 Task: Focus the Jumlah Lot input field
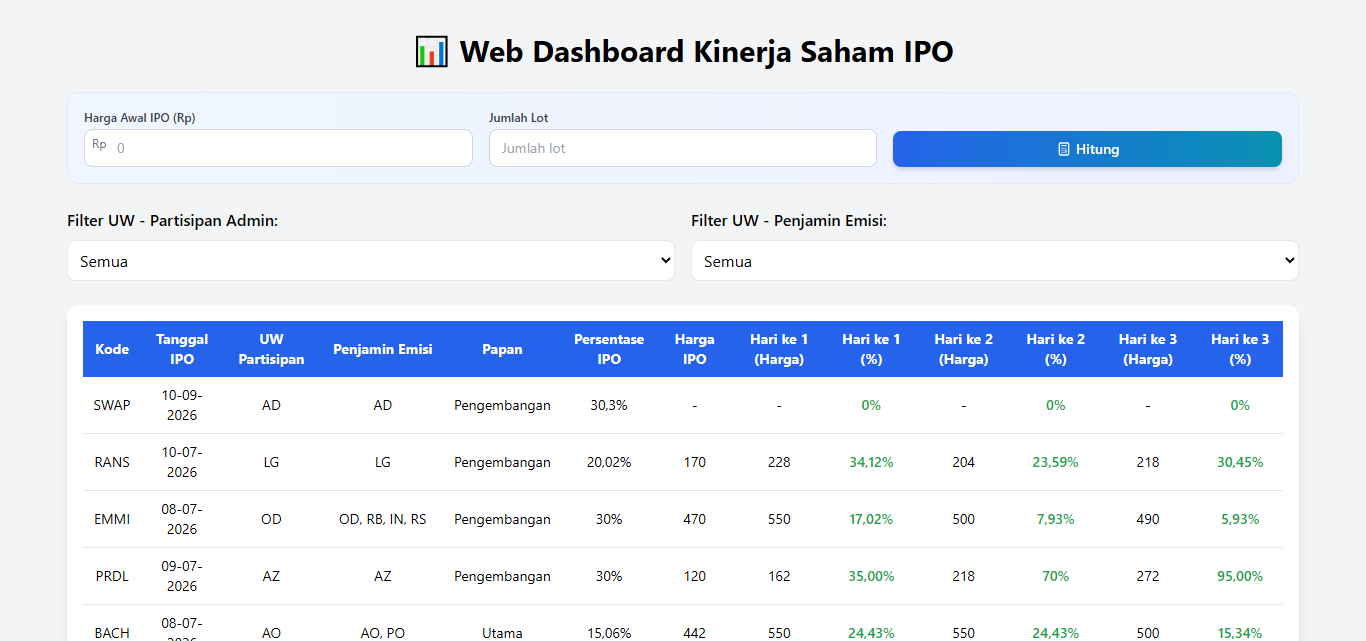coord(683,148)
